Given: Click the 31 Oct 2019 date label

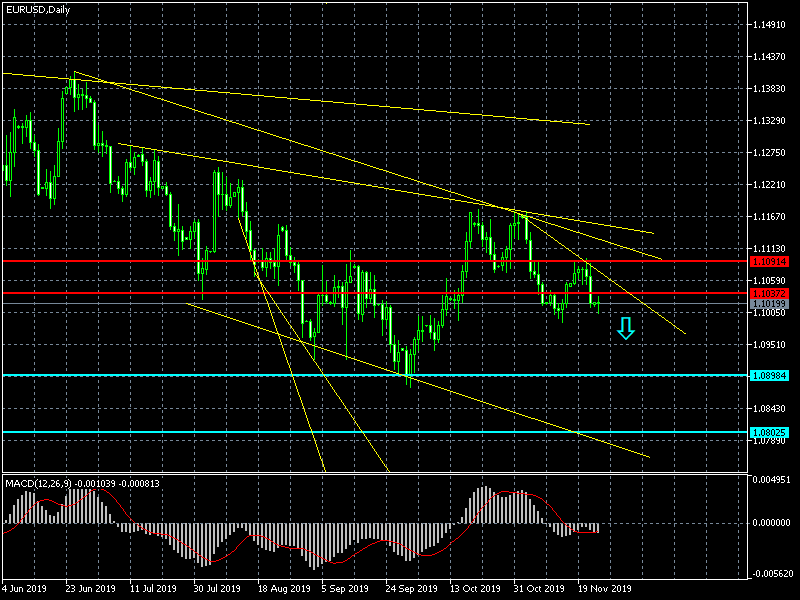Looking at the screenshot, I should click(539, 589).
